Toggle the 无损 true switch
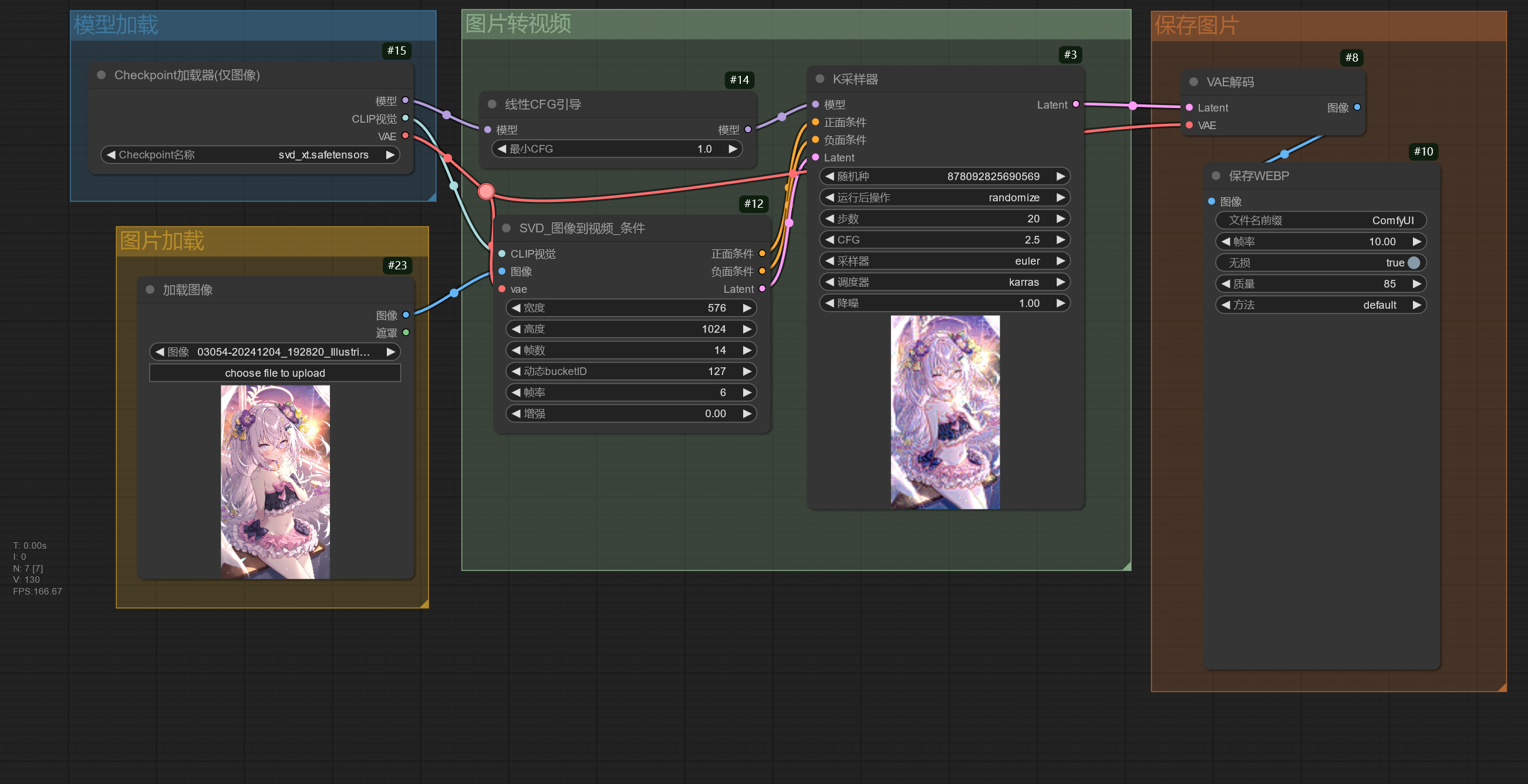 [x=1413, y=262]
